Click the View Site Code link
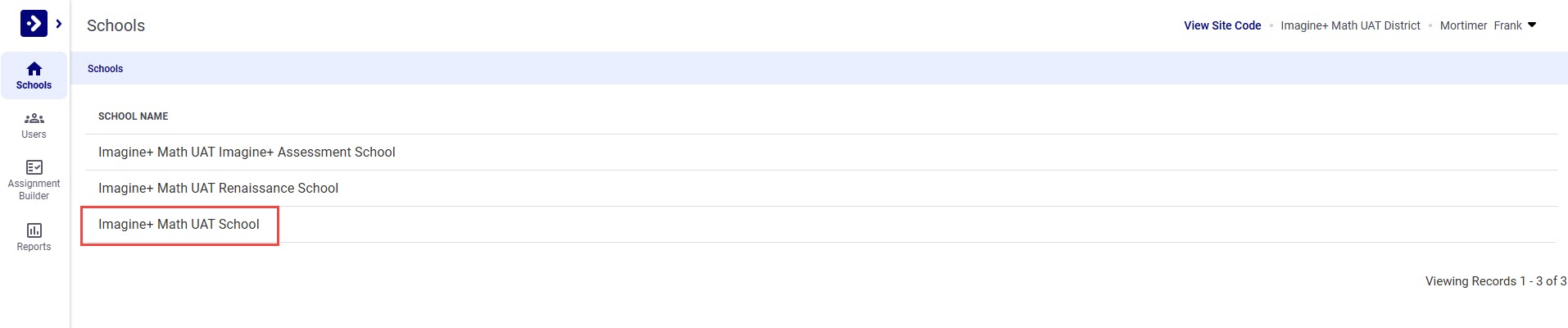 (x=1221, y=25)
